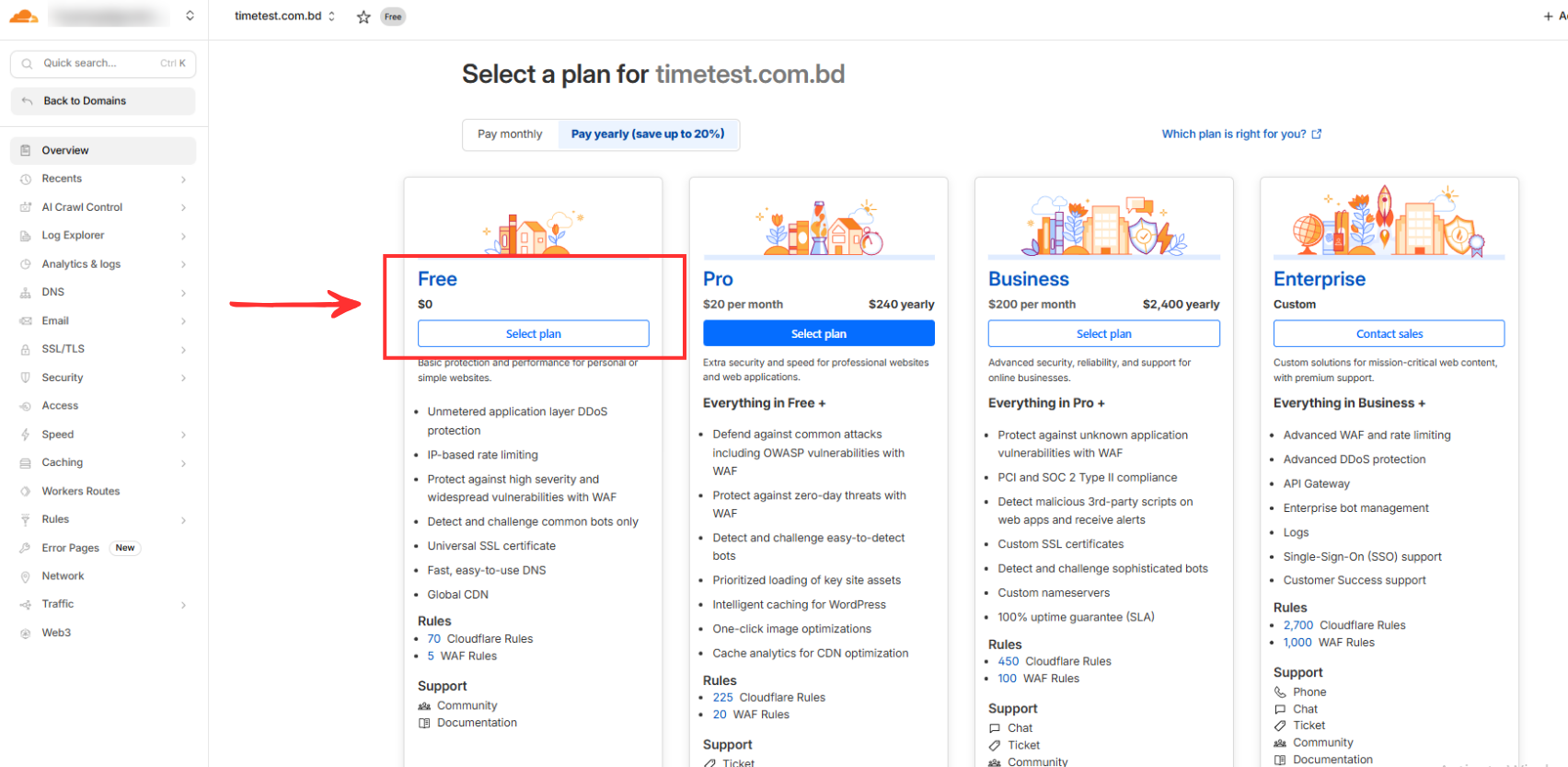The width and height of the screenshot is (1568, 767).
Task: Switch billing to Pay monthly
Action: [x=510, y=134]
